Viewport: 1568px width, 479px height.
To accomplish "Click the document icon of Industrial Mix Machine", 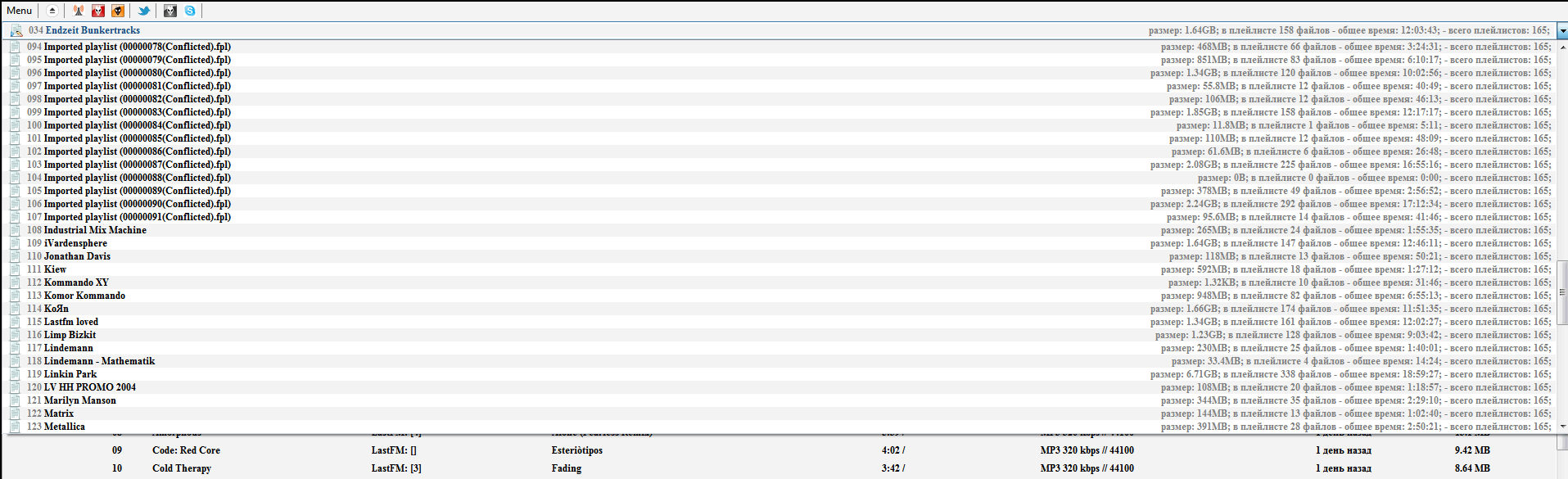I will [15, 230].
